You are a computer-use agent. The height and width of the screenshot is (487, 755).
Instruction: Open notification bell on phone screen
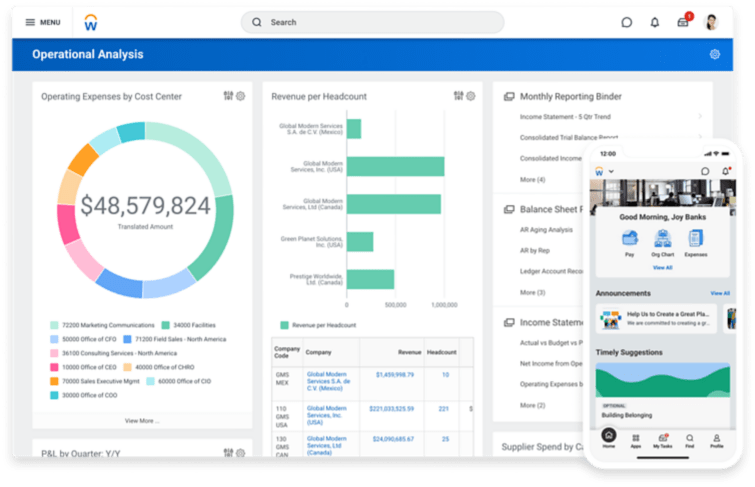[726, 171]
